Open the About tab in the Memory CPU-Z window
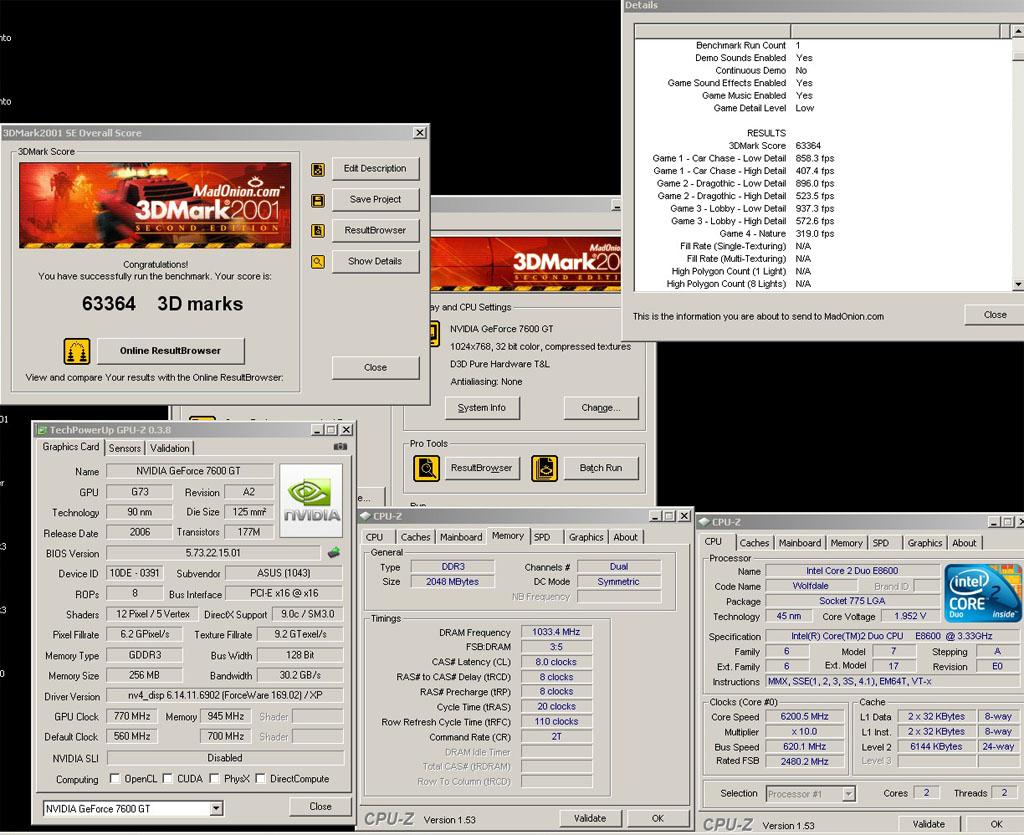Screen dimensions: 1024x835 coord(626,537)
